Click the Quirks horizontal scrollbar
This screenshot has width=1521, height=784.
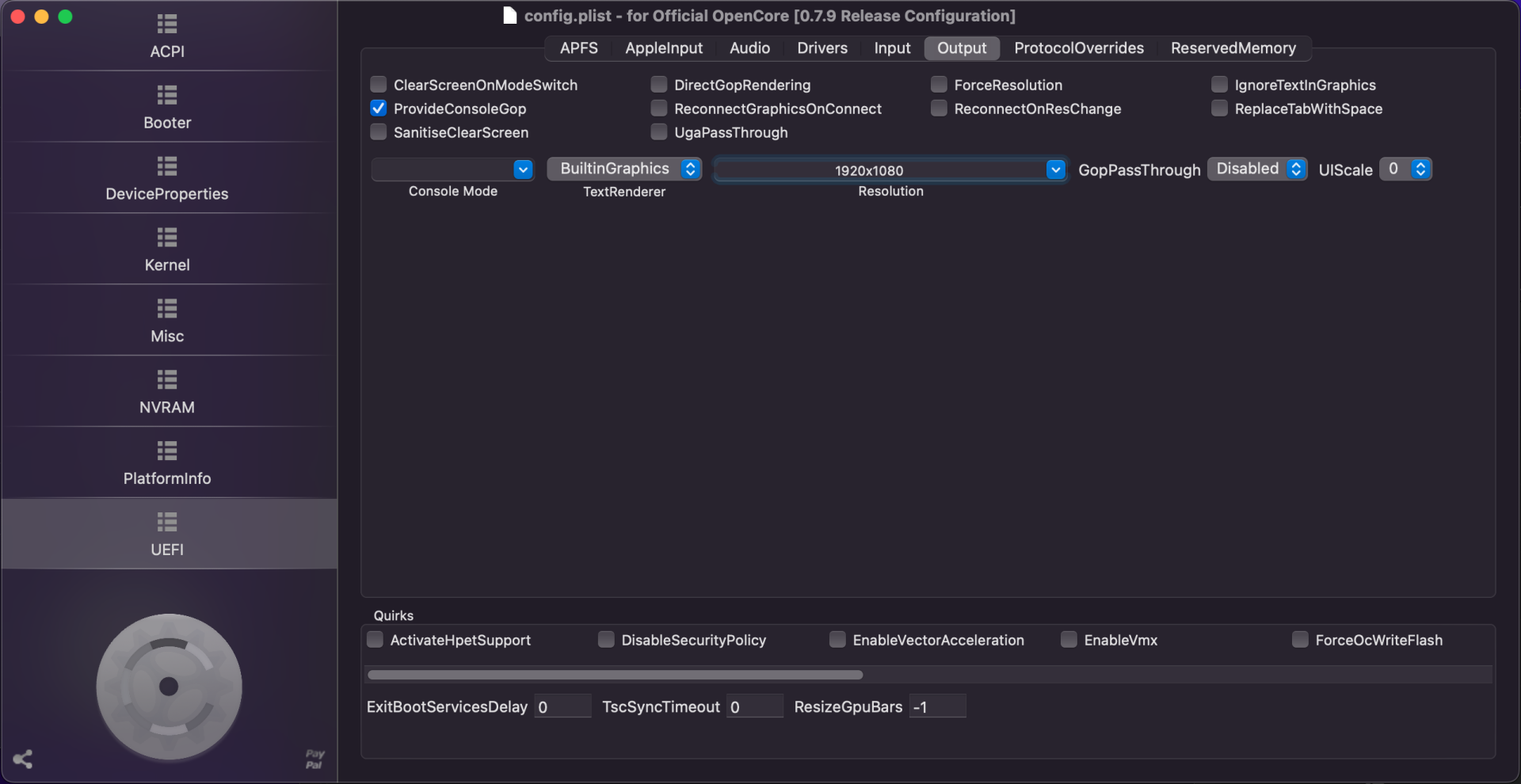[x=616, y=675]
